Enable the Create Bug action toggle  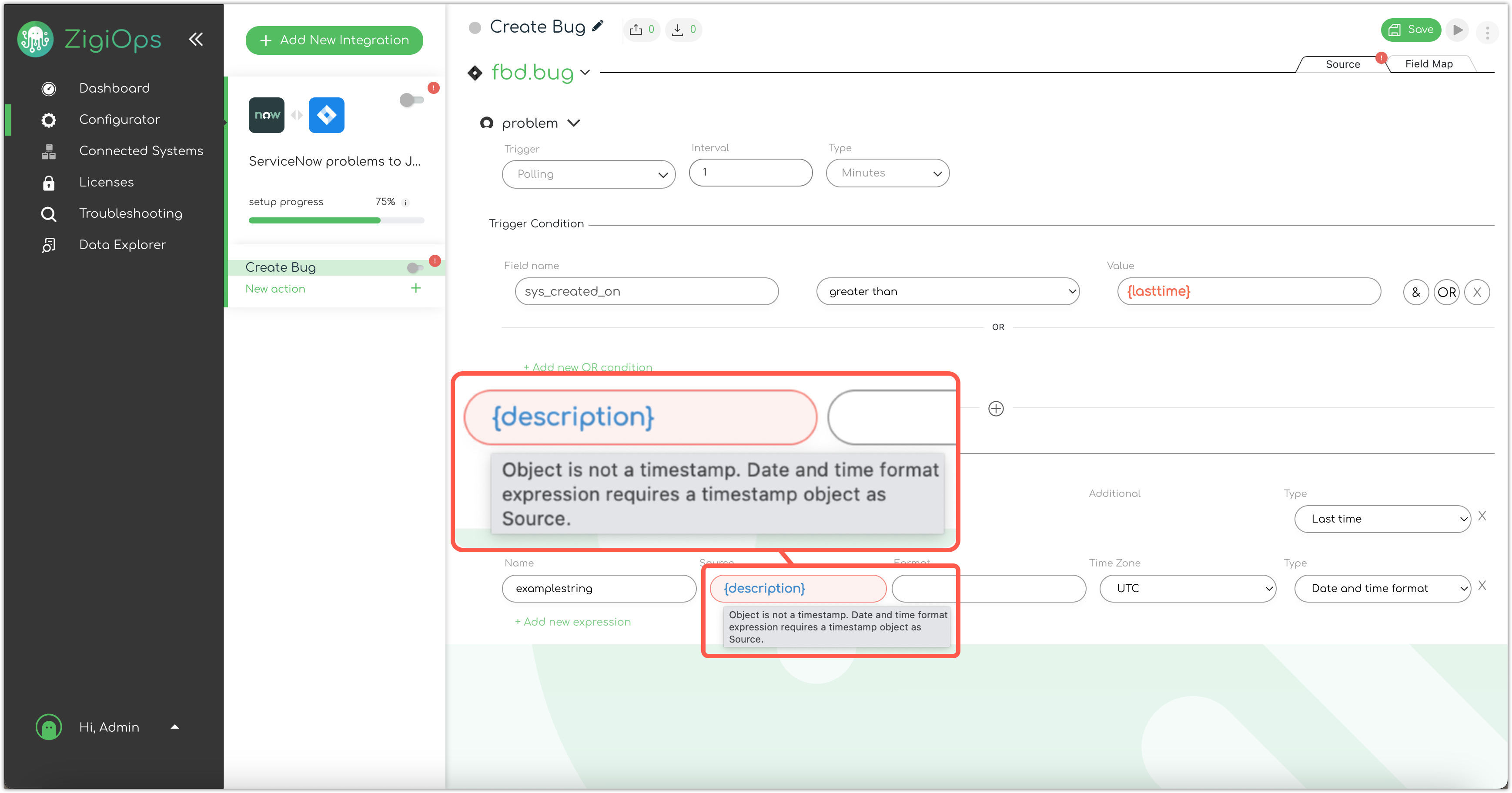point(415,267)
